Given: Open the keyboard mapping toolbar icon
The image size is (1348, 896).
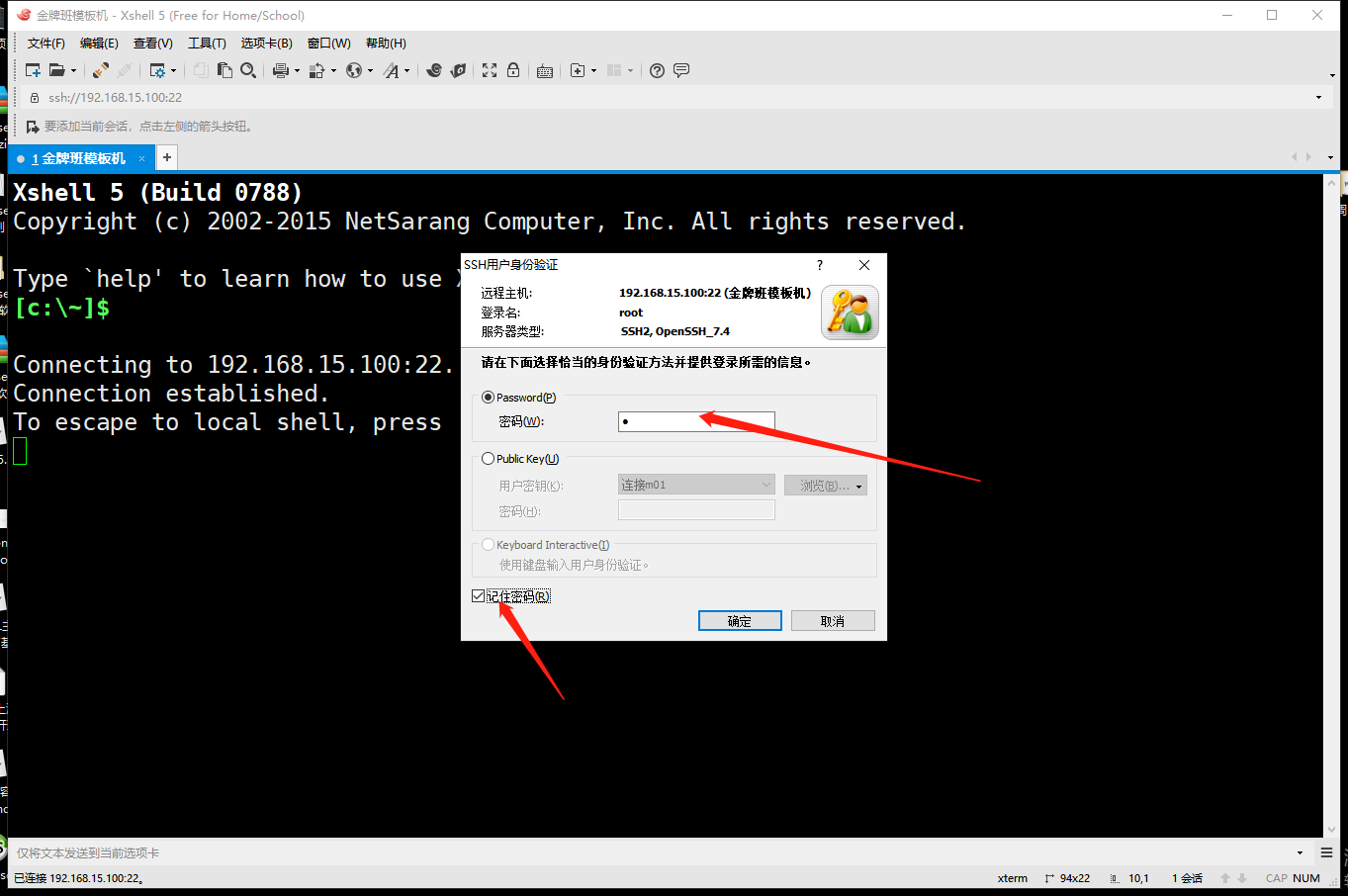Looking at the screenshot, I should tap(545, 70).
